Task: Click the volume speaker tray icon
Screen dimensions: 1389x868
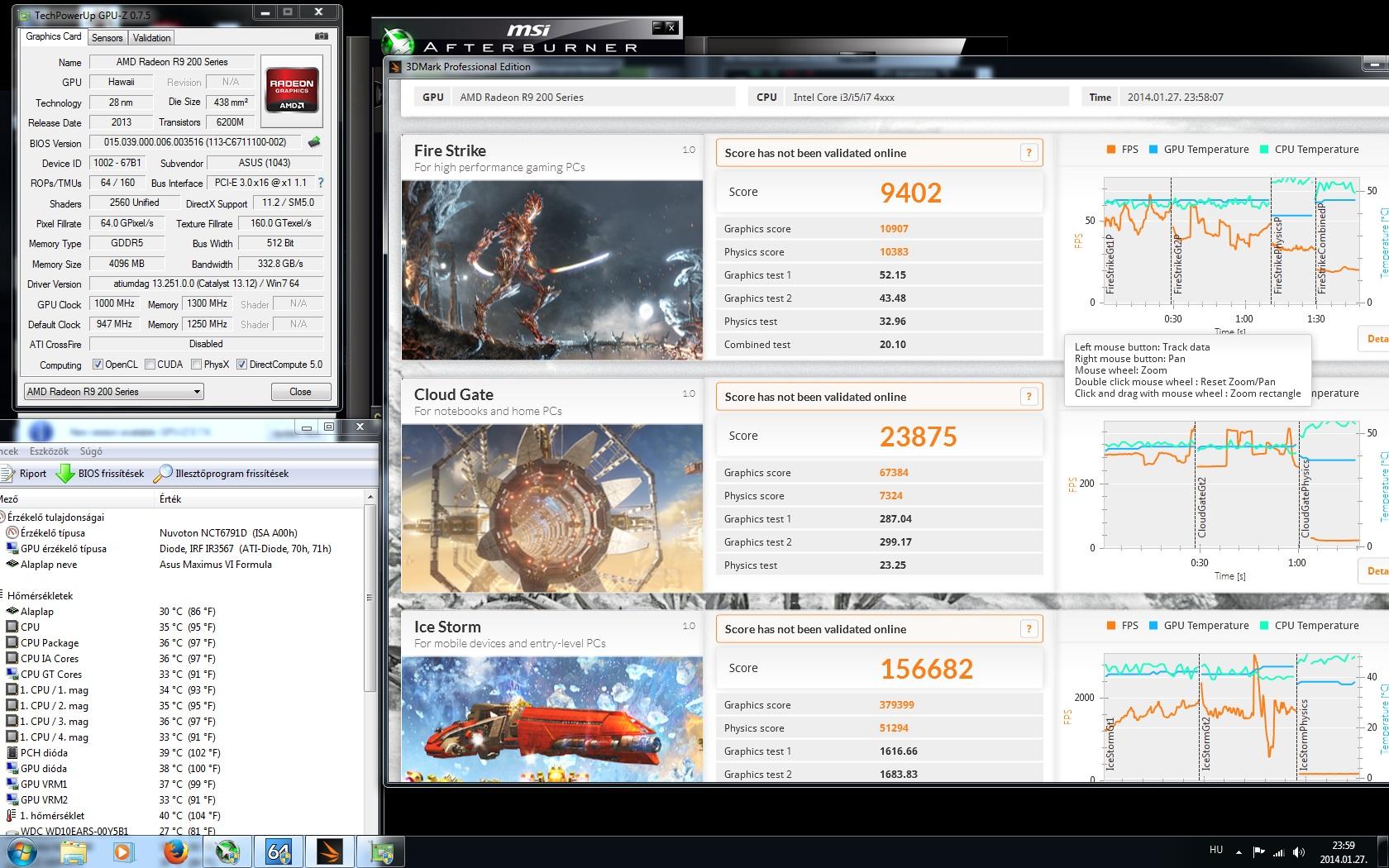Action: click(1299, 851)
